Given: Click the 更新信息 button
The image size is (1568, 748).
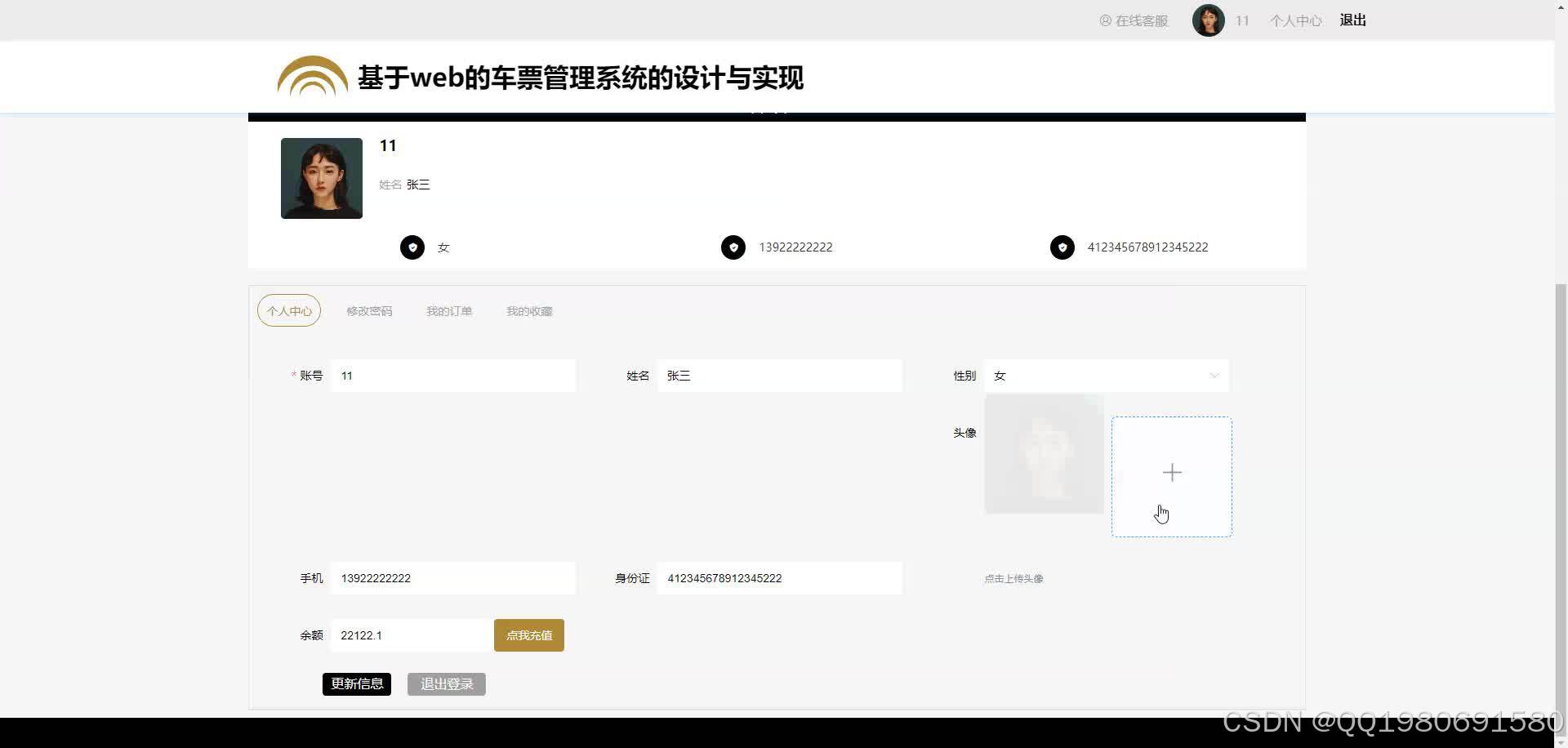Looking at the screenshot, I should pyautogui.click(x=356, y=683).
